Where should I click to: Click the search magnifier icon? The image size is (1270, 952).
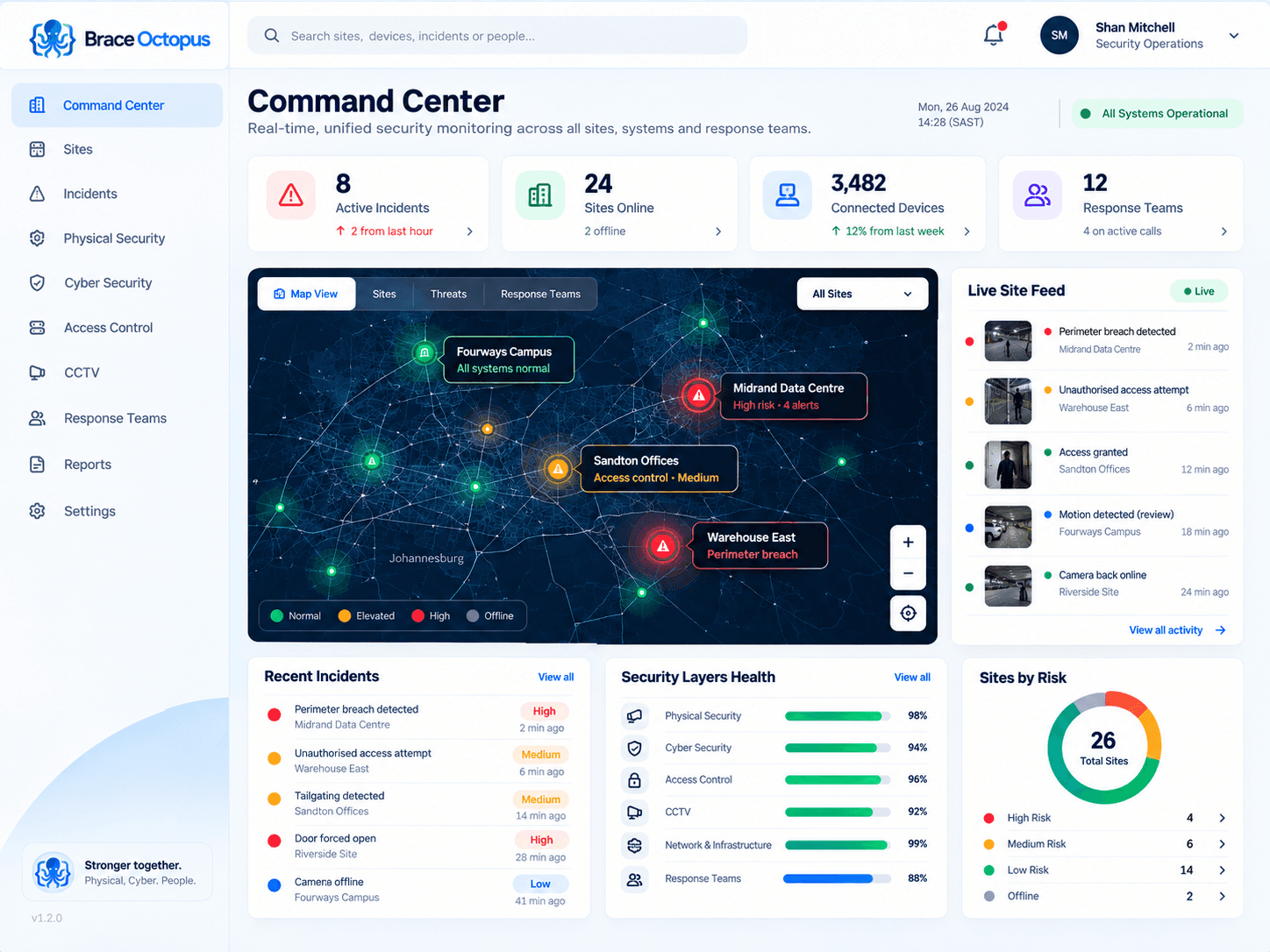(x=272, y=36)
